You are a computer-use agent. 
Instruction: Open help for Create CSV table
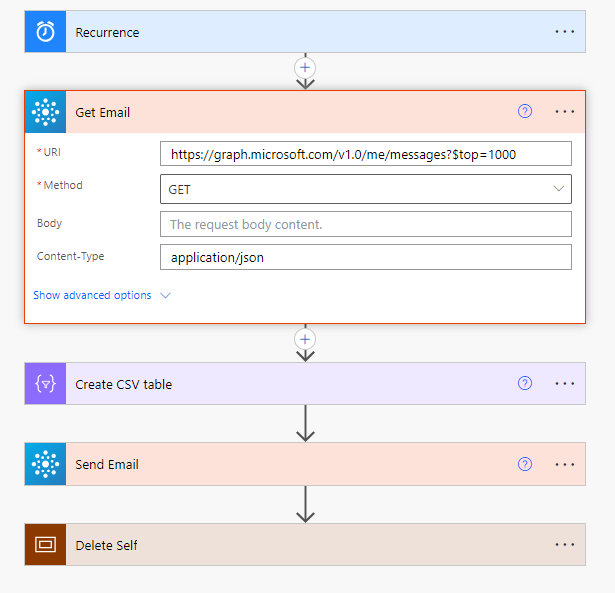(x=525, y=384)
